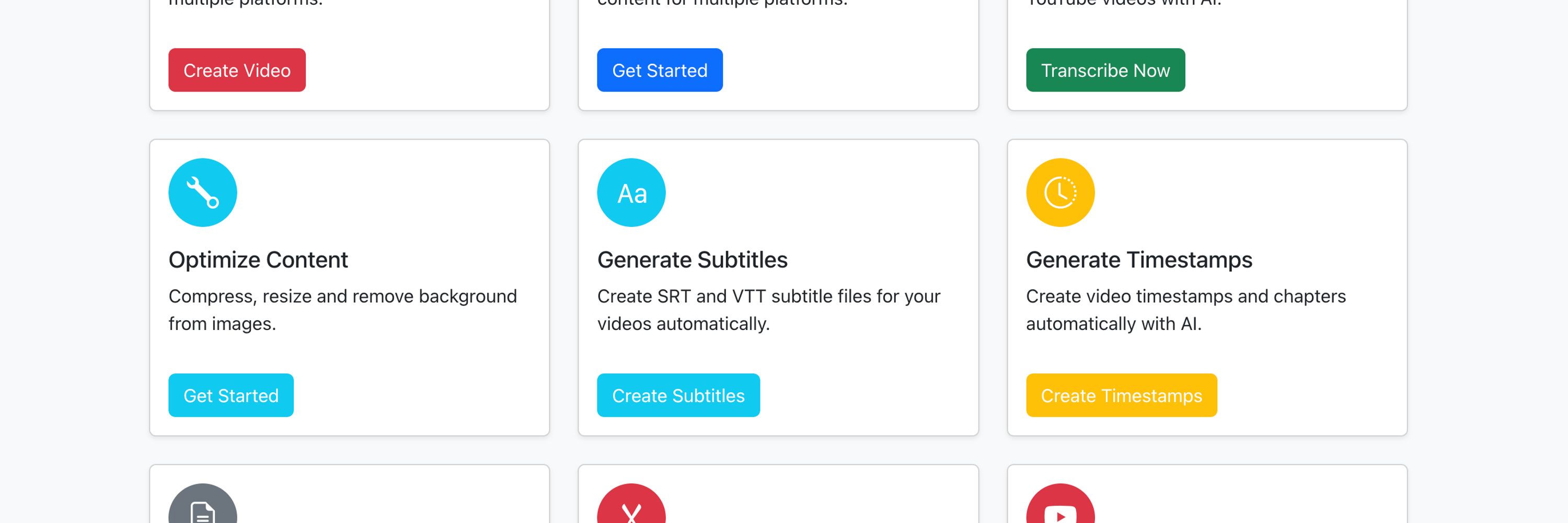1568x523 pixels.
Task: Click text 'Create video timestamps and chapters'
Action: 1186,297
